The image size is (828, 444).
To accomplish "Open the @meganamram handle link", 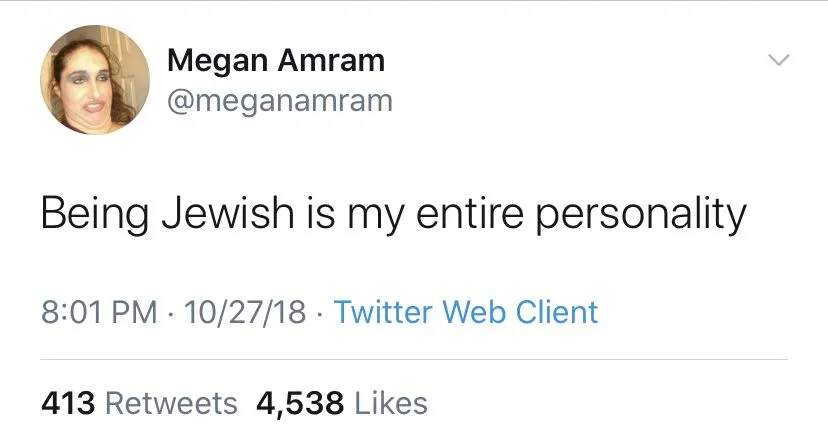I will [279, 101].
